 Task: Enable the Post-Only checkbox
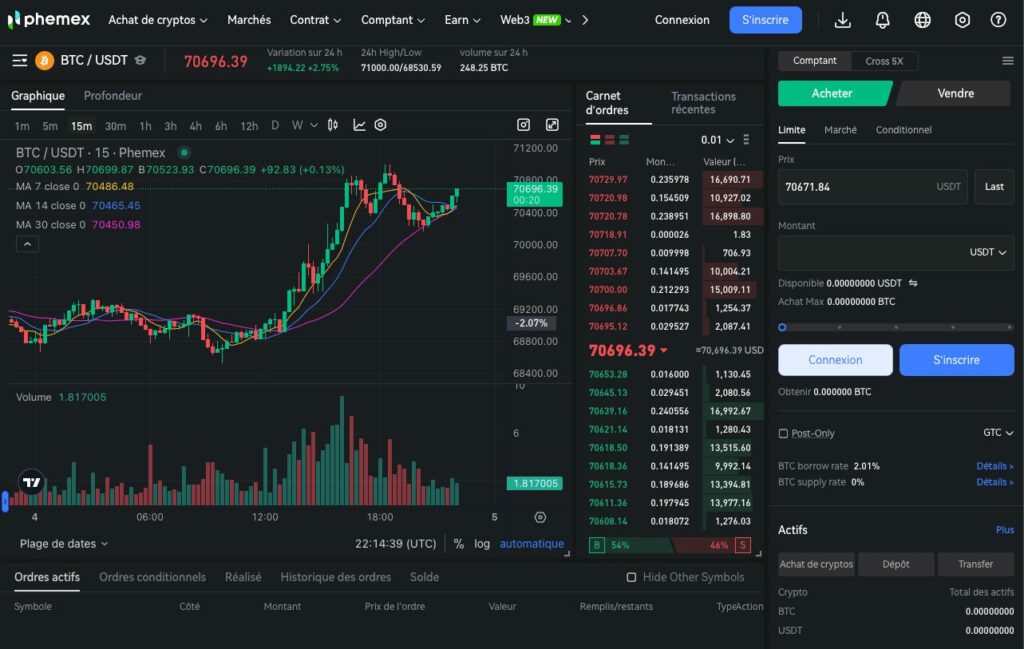[x=781, y=432]
